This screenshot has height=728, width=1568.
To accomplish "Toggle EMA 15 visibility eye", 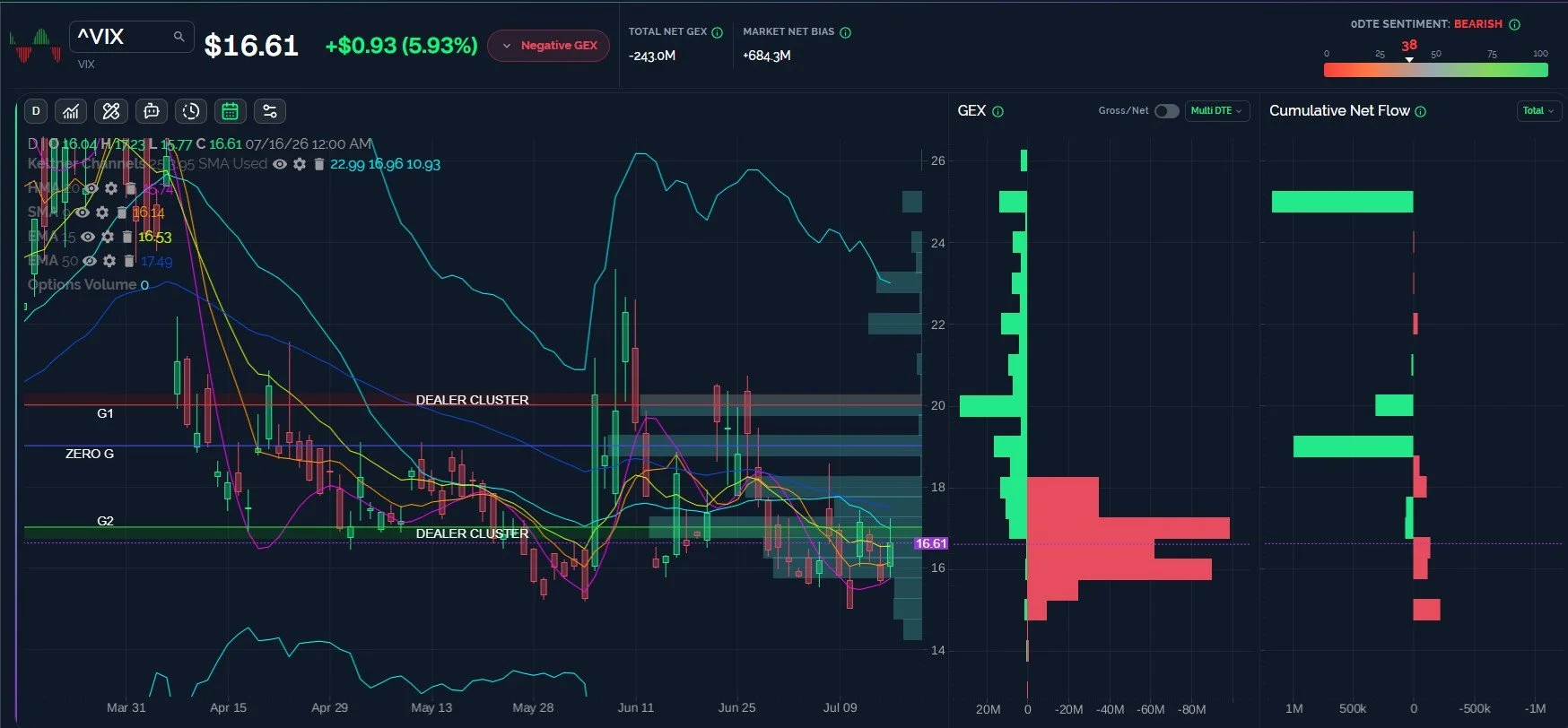I will click(88, 237).
